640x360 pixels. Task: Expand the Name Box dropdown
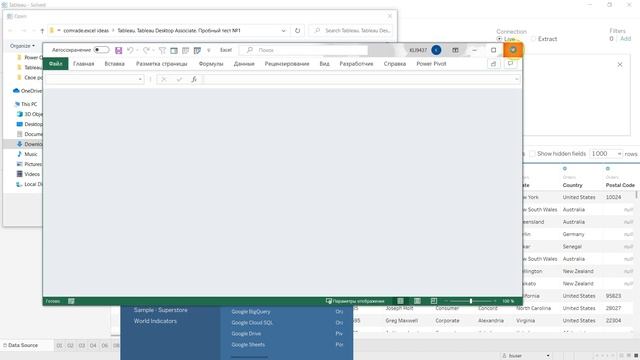click(140, 79)
